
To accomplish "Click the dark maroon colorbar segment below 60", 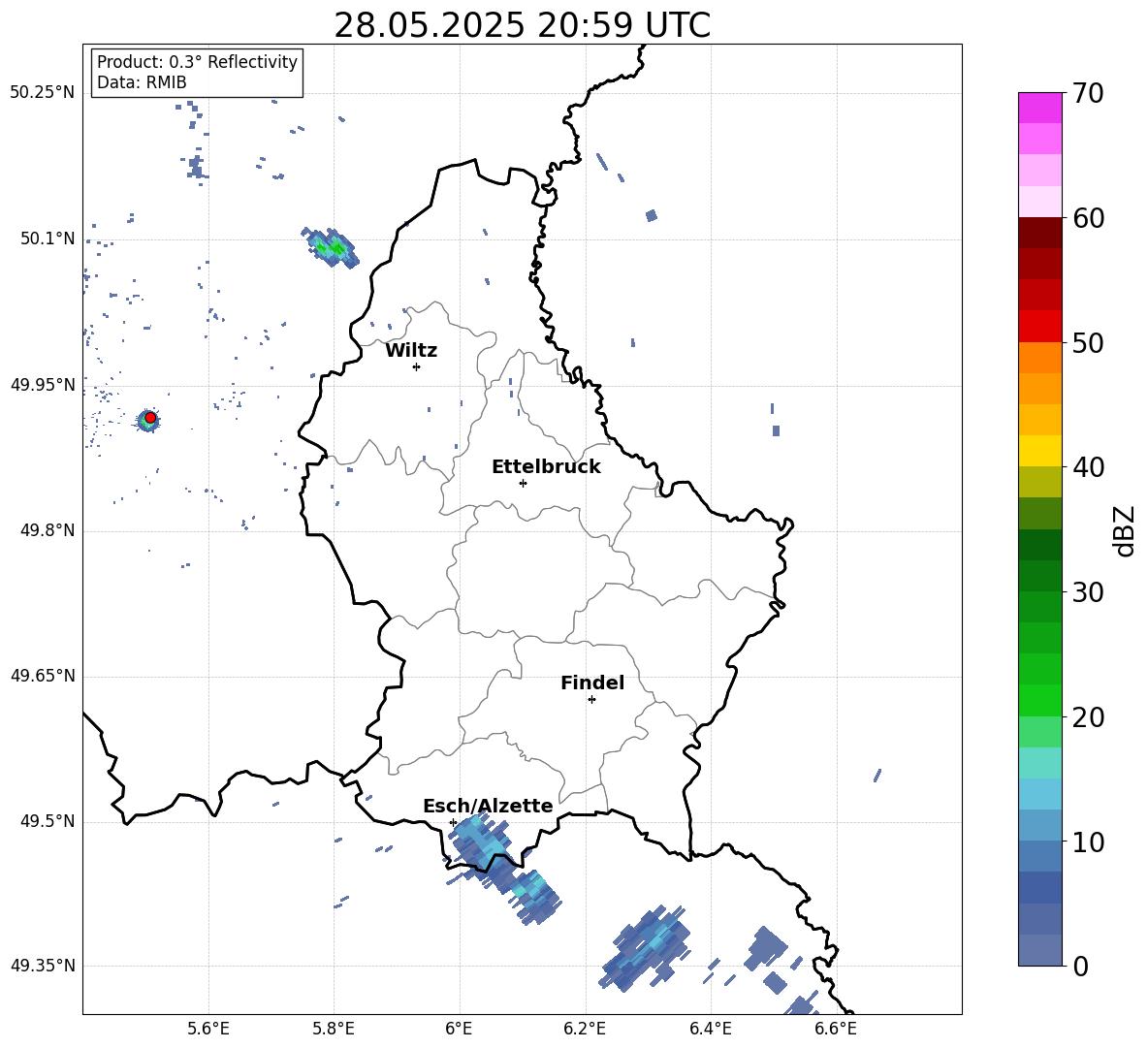I will (x=1039, y=233).
